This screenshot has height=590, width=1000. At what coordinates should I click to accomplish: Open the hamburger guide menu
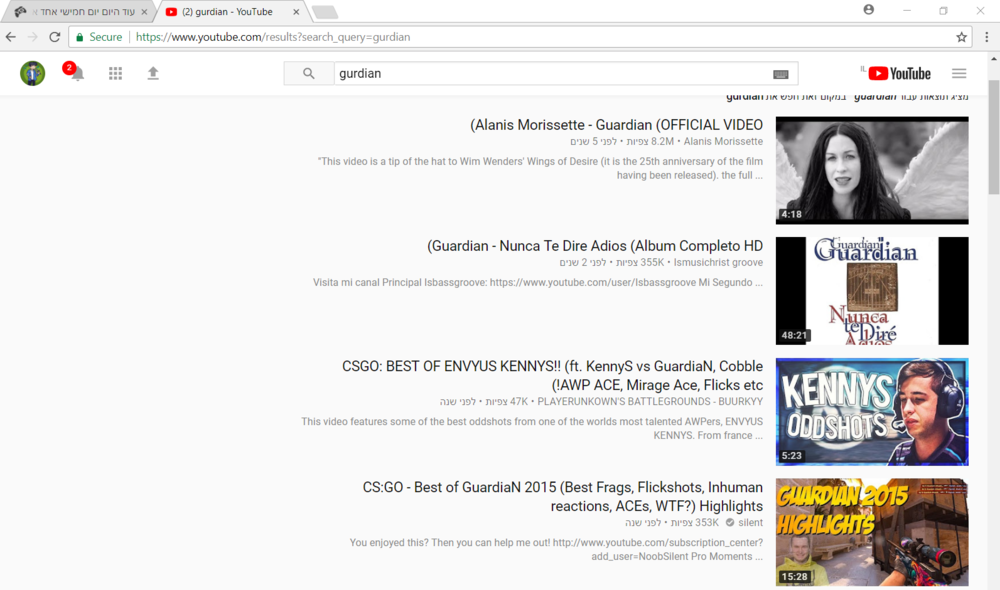[959, 73]
